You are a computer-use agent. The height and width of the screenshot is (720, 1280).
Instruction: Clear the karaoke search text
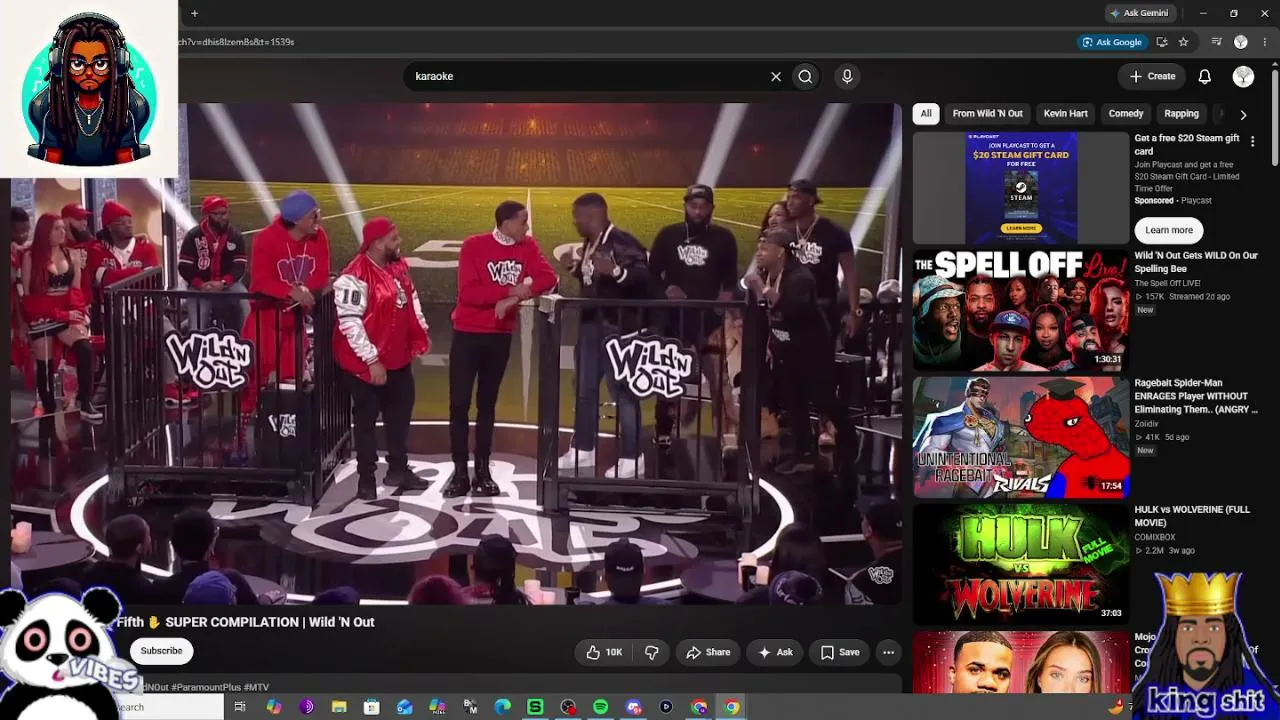tap(775, 76)
